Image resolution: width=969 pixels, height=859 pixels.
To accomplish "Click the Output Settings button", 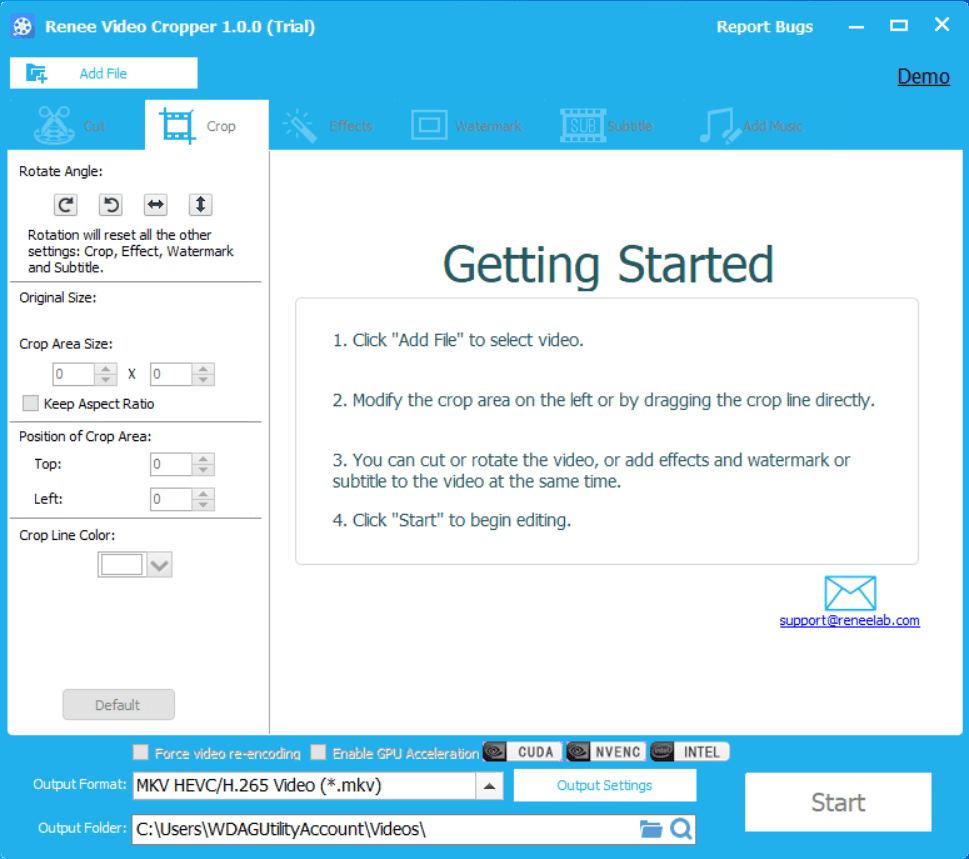I will [x=604, y=785].
